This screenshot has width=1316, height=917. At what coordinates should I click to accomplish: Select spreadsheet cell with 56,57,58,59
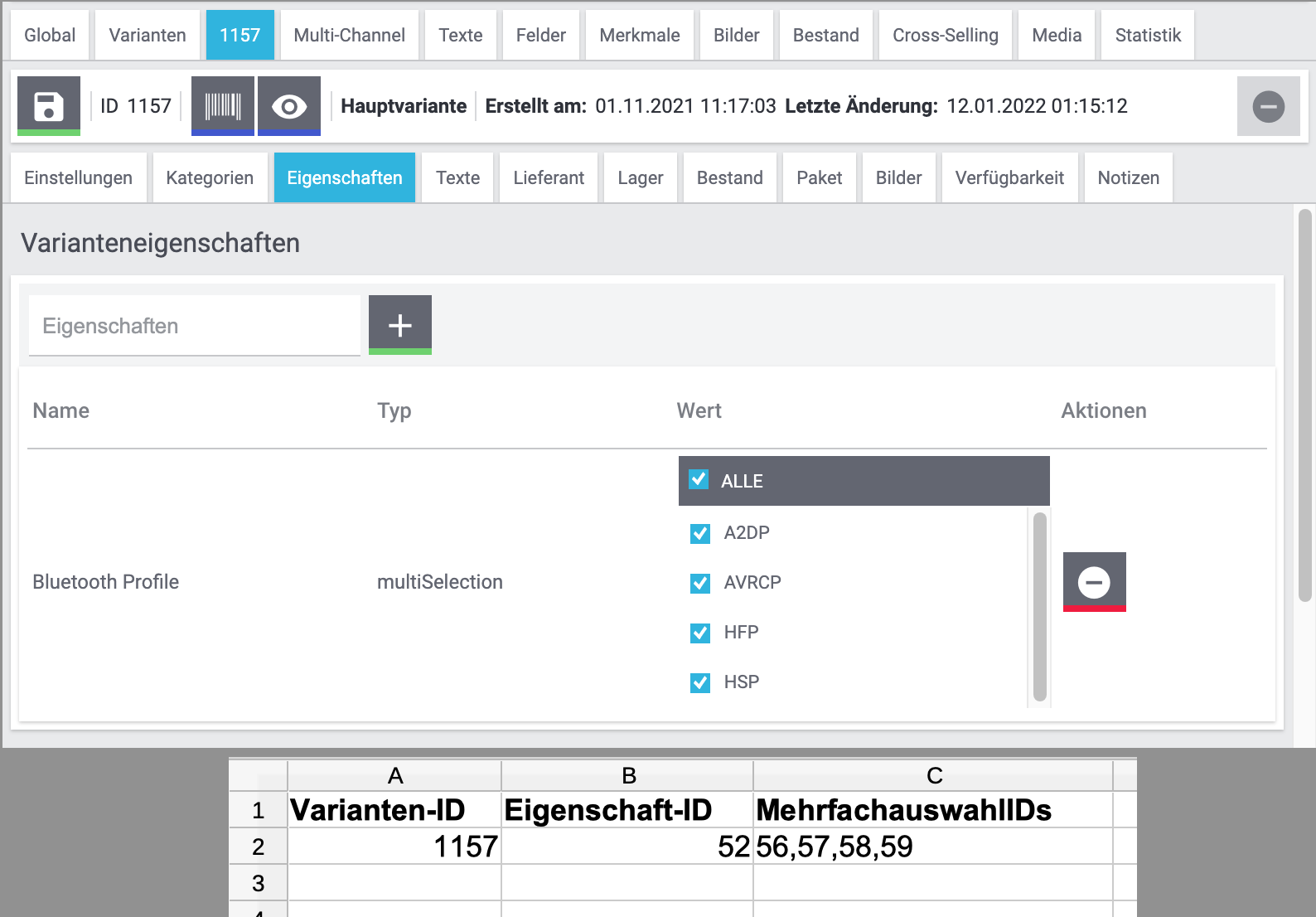coord(931,847)
